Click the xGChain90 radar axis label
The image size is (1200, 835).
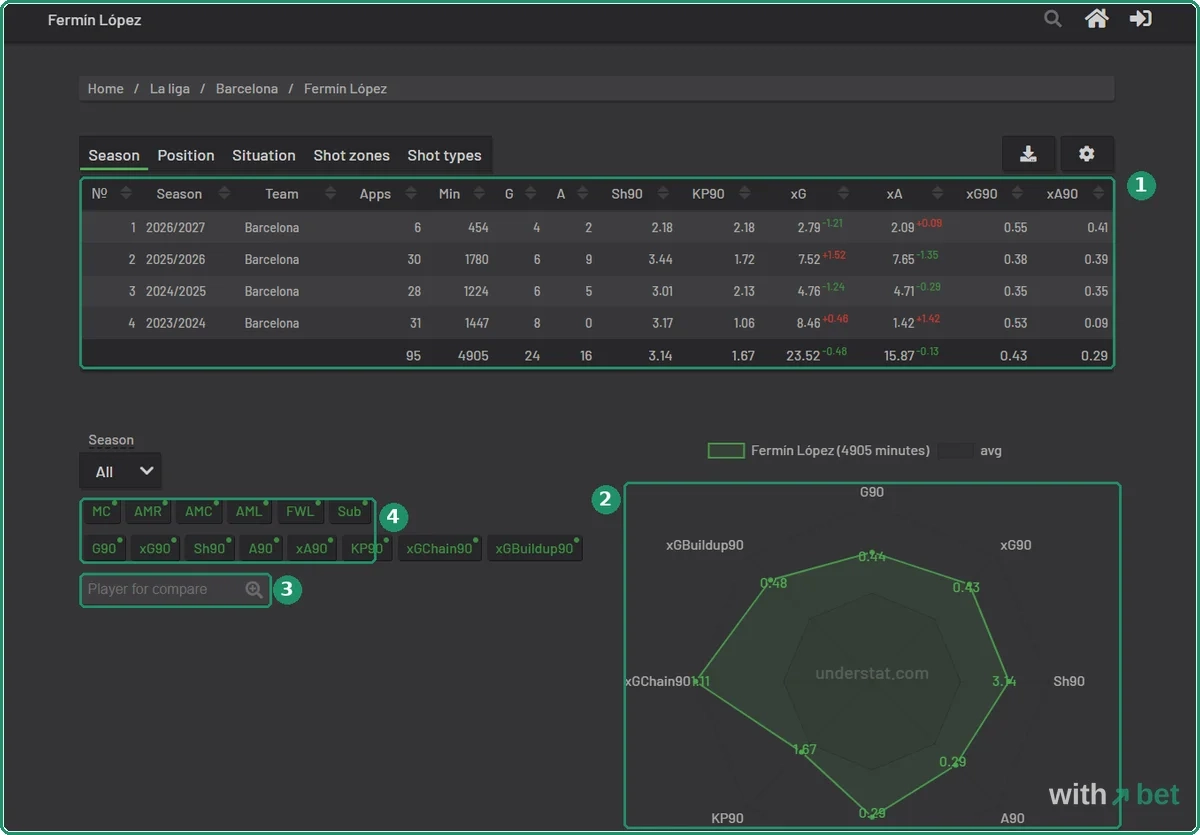tap(658, 682)
